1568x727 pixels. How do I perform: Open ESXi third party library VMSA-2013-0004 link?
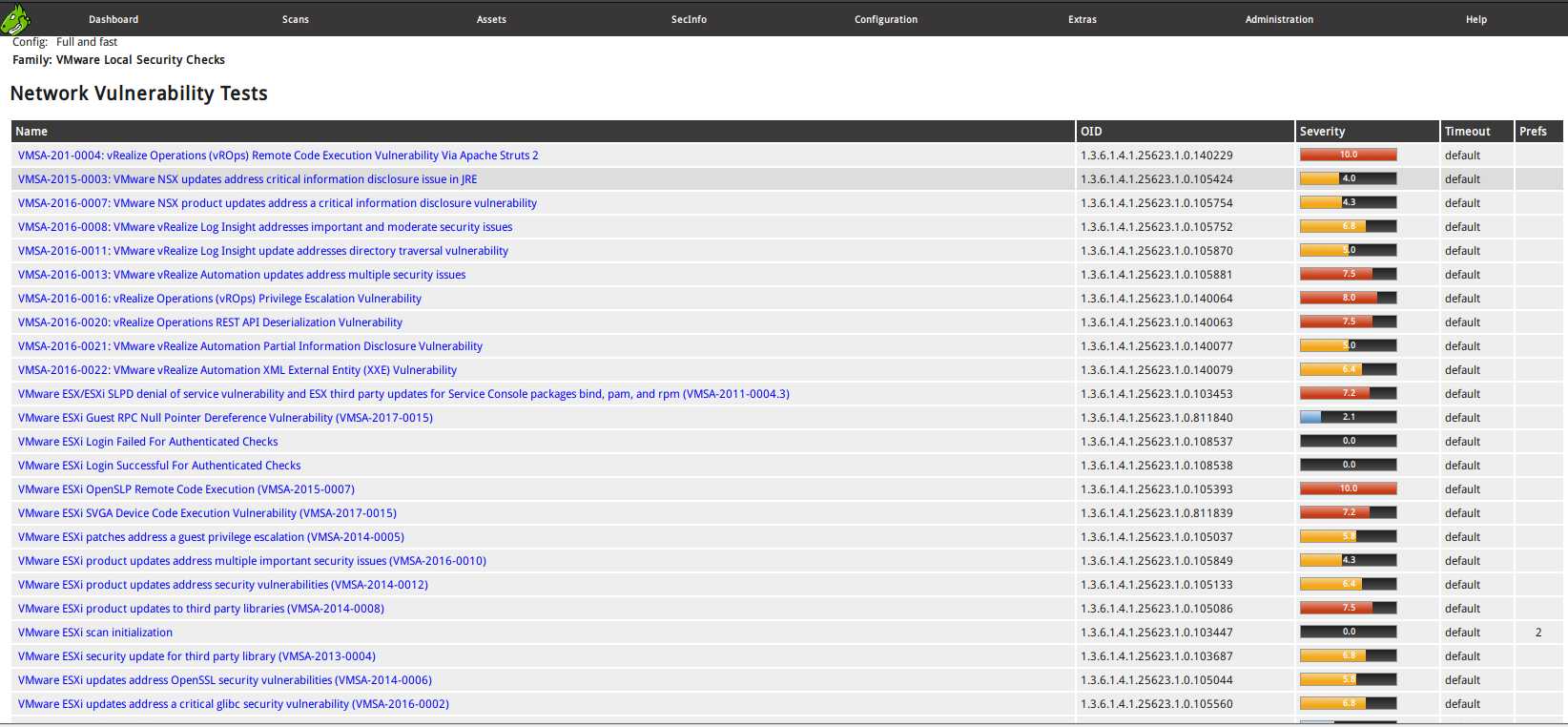(196, 656)
